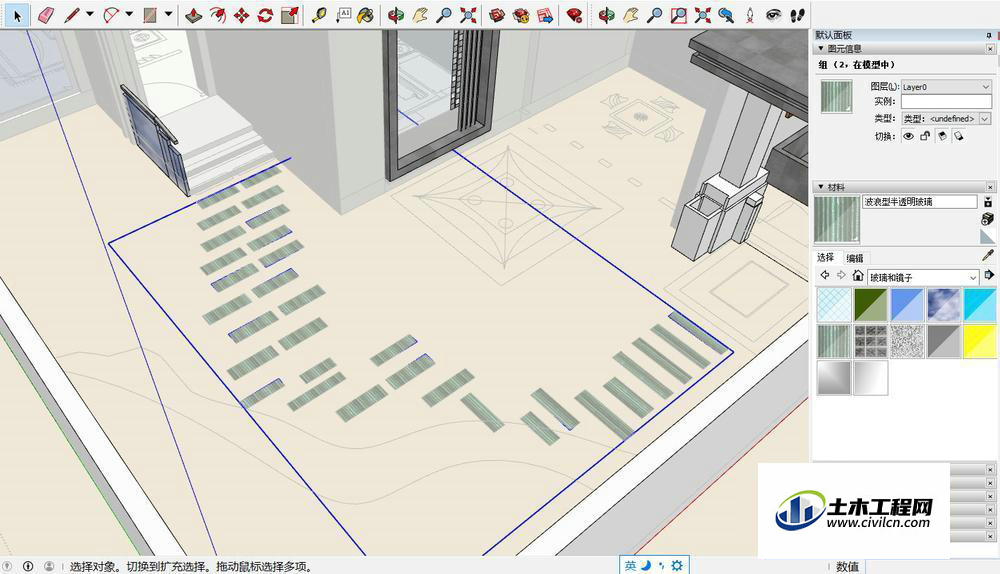Select the Move tool with red arrows

click(x=242, y=15)
